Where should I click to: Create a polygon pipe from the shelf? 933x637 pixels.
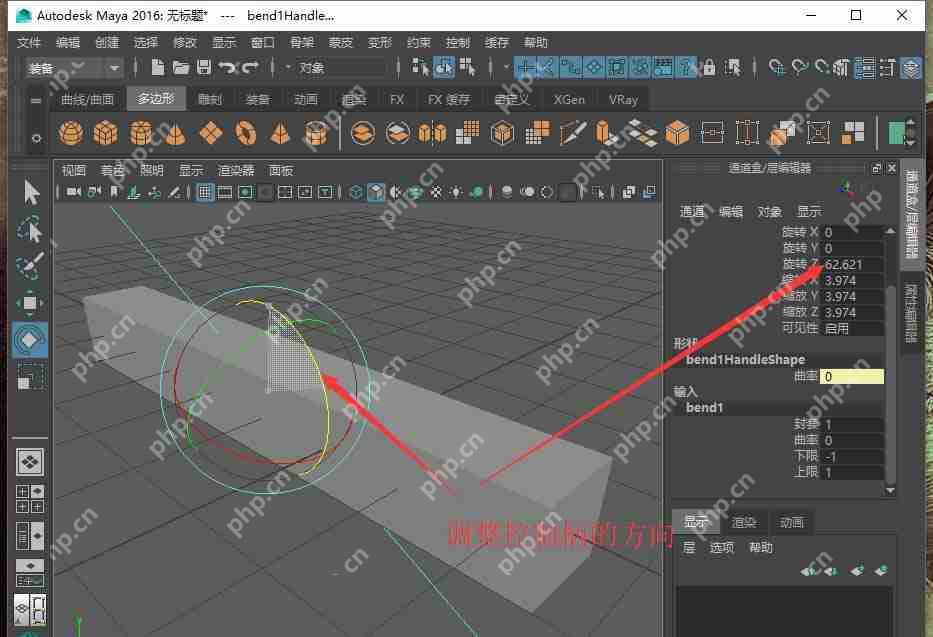point(316,133)
